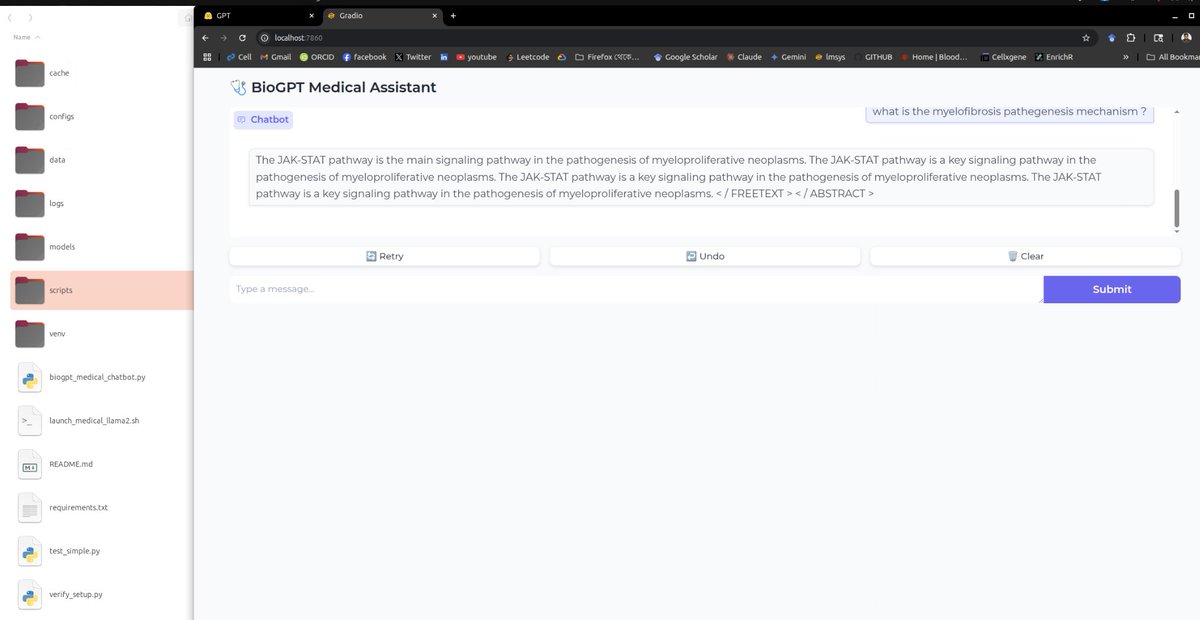The image size is (1200, 620).
Task: Open the youtube bookmark
Action: (x=476, y=57)
